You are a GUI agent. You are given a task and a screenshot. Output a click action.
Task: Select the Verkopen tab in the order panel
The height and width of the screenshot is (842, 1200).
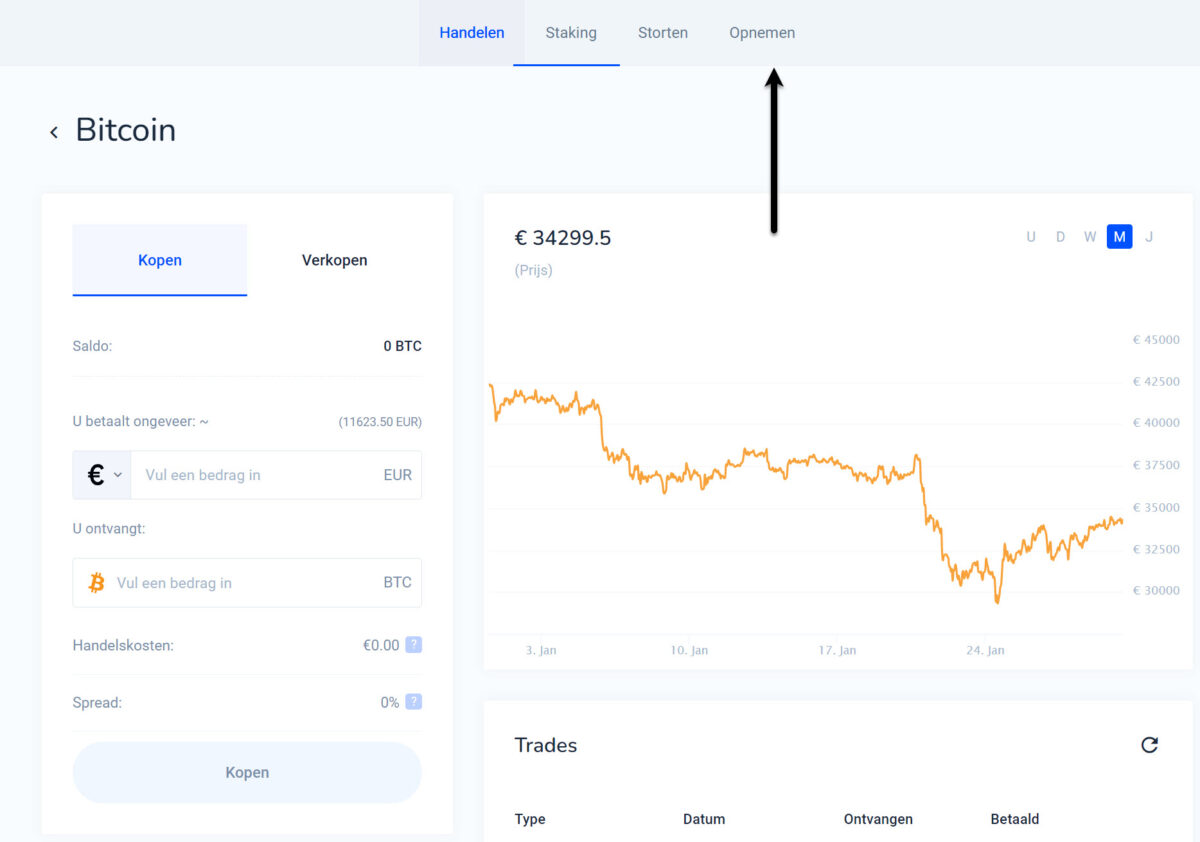tap(335, 260)
